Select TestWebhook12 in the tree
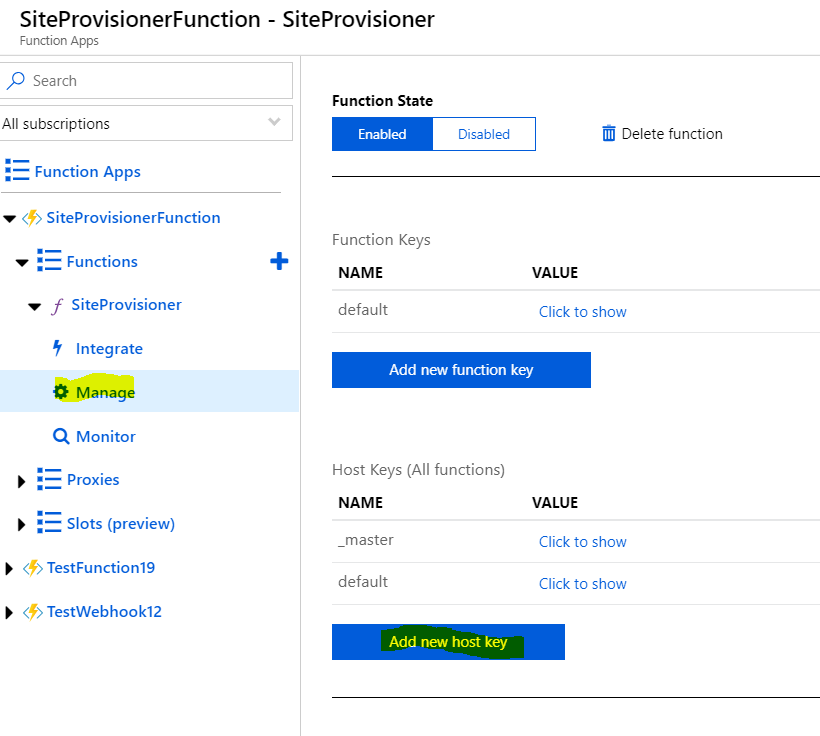This screenshot has width=820, height=736. 104,612
